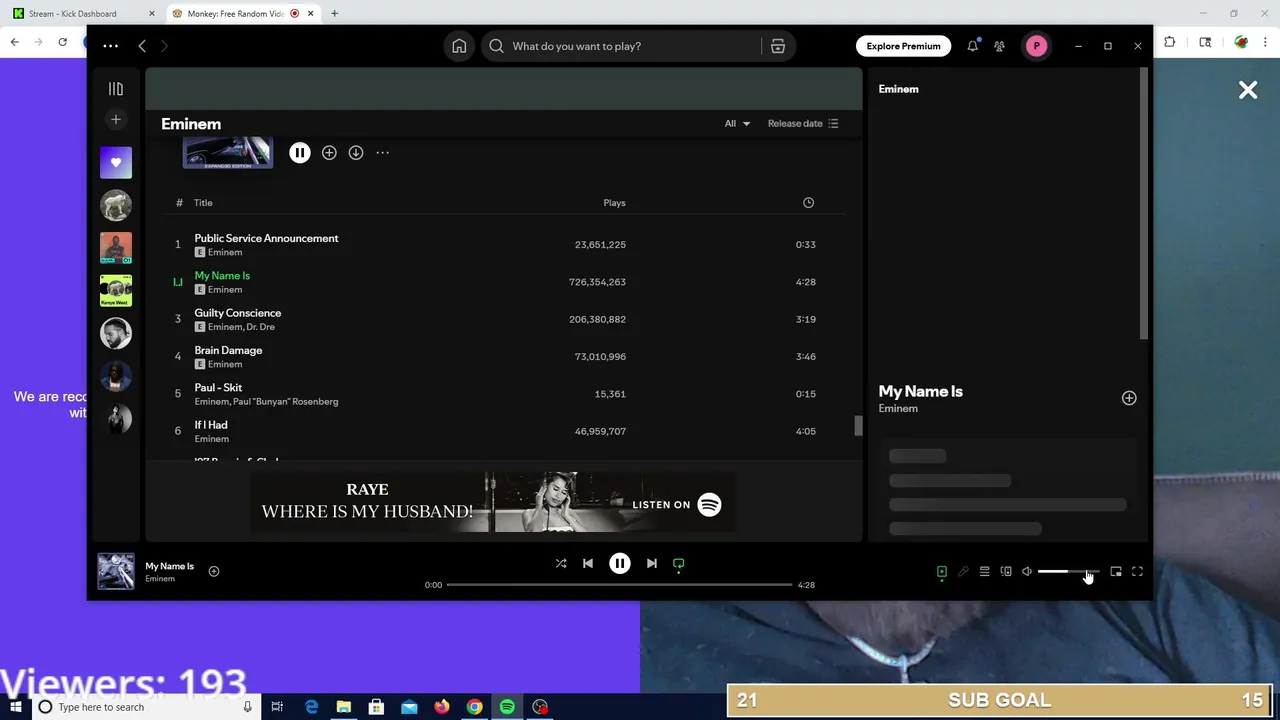Open Eminem artist link in player bar
The image size is (1280, 720).
click(160, 579)
